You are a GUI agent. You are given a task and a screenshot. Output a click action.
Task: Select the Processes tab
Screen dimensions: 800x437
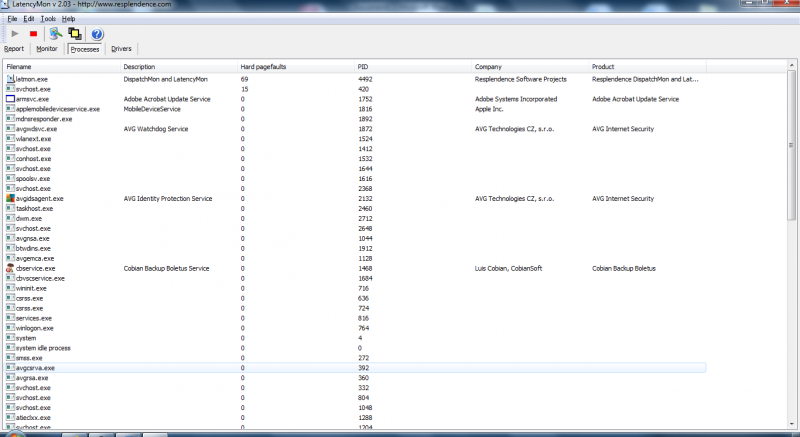[x=85, y=49]
